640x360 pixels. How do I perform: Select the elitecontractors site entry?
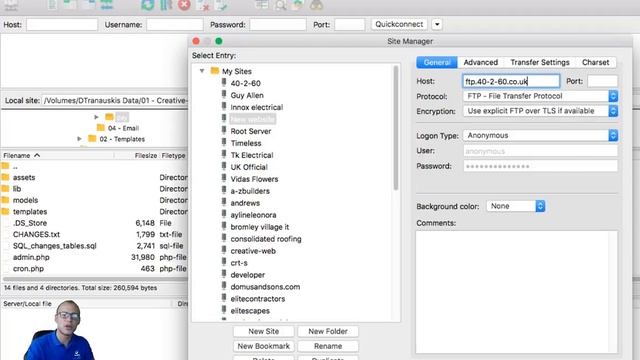tap(258, 299)
